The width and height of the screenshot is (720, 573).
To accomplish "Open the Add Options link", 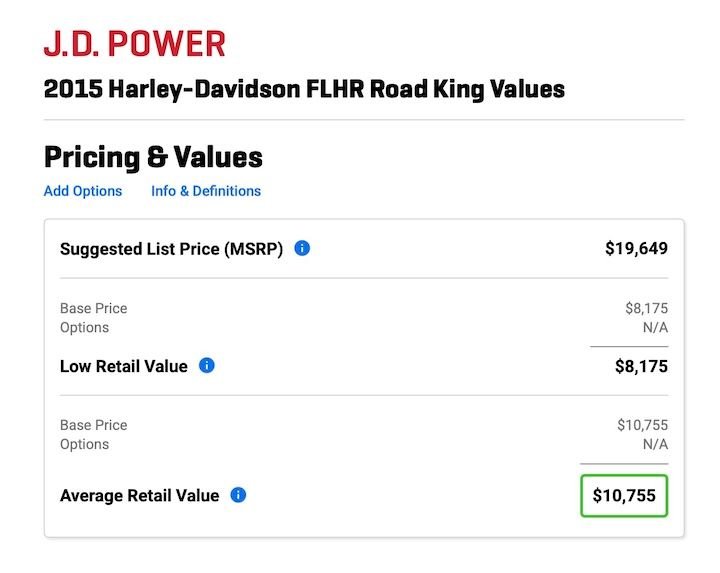I will pyautogui.click(x=83, y=191).
